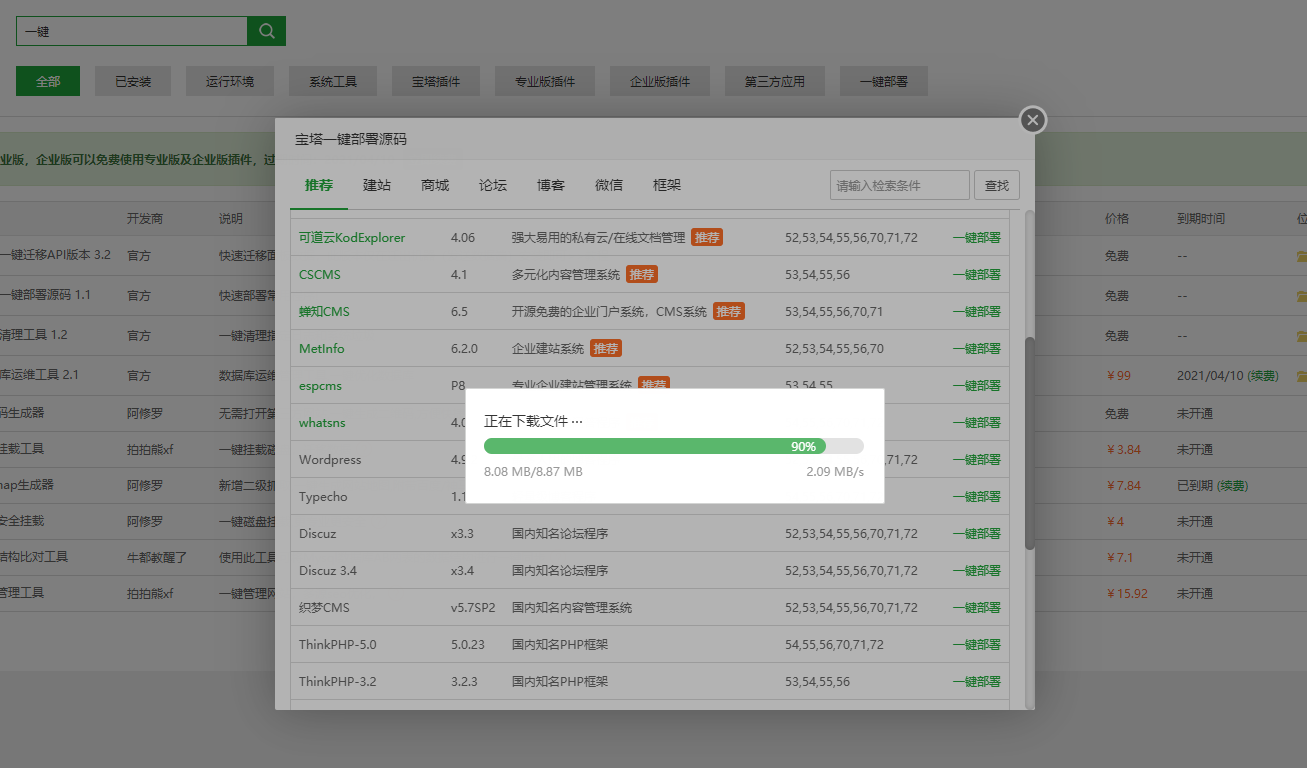Open the whatsns link

(x=322, y=423)
